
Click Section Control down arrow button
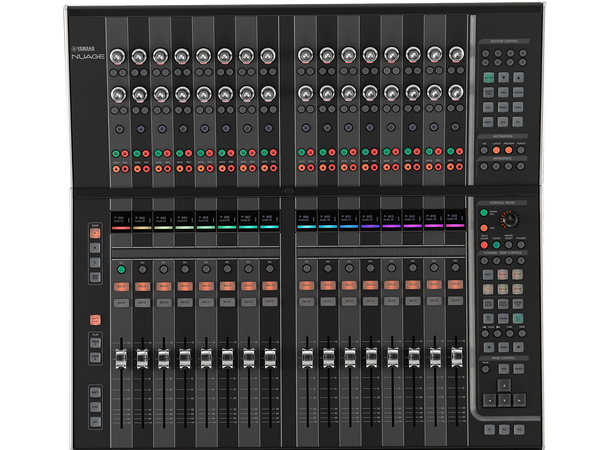click(x=503, y=77)
